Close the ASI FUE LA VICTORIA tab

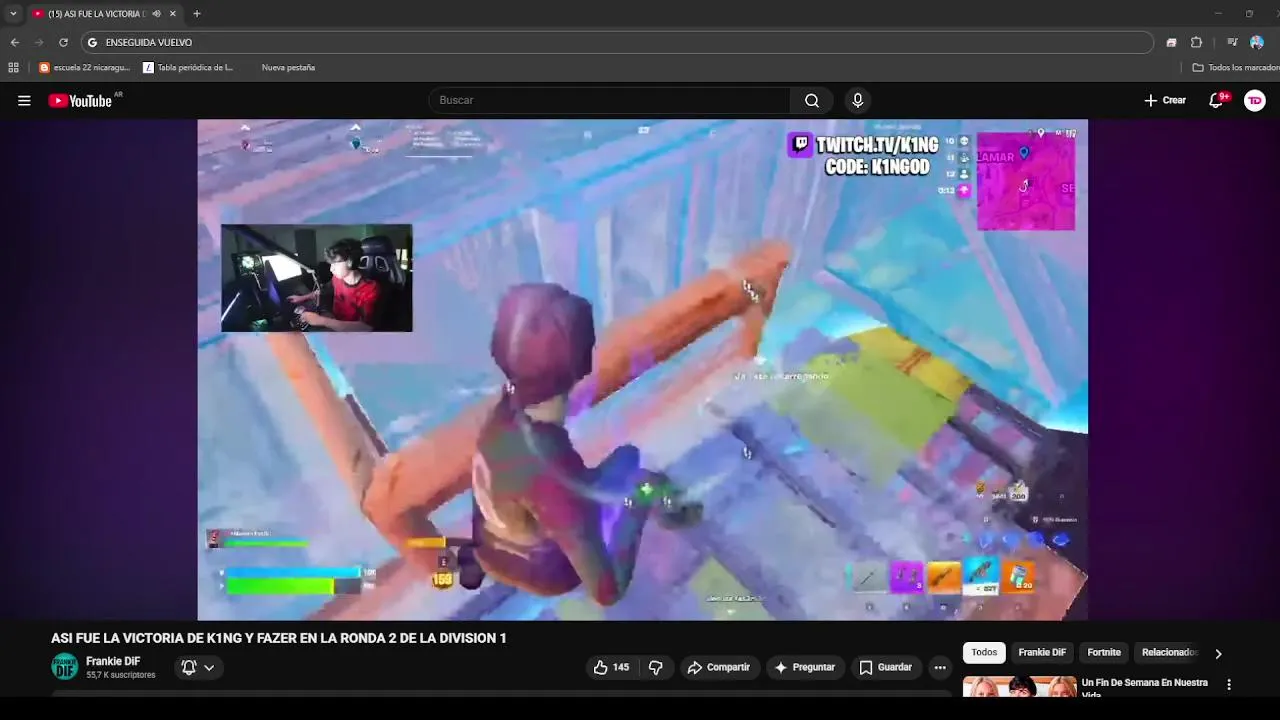pyautogui.click(x=172, y=14)
